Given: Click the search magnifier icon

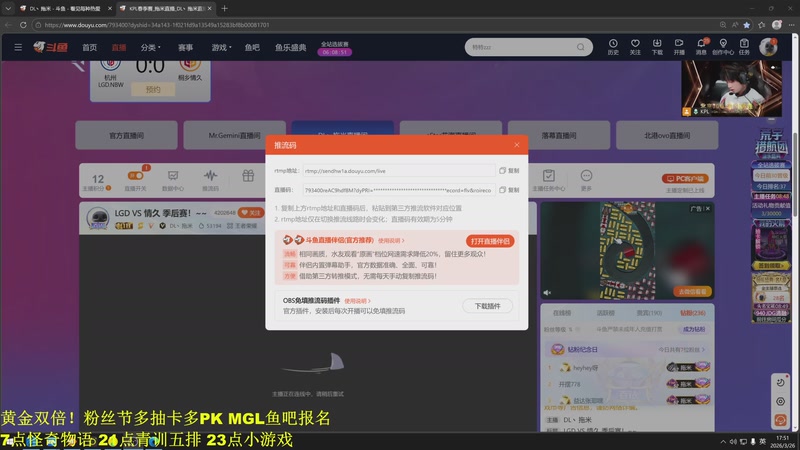Looking at the screenshot, I should coord(581,47).
